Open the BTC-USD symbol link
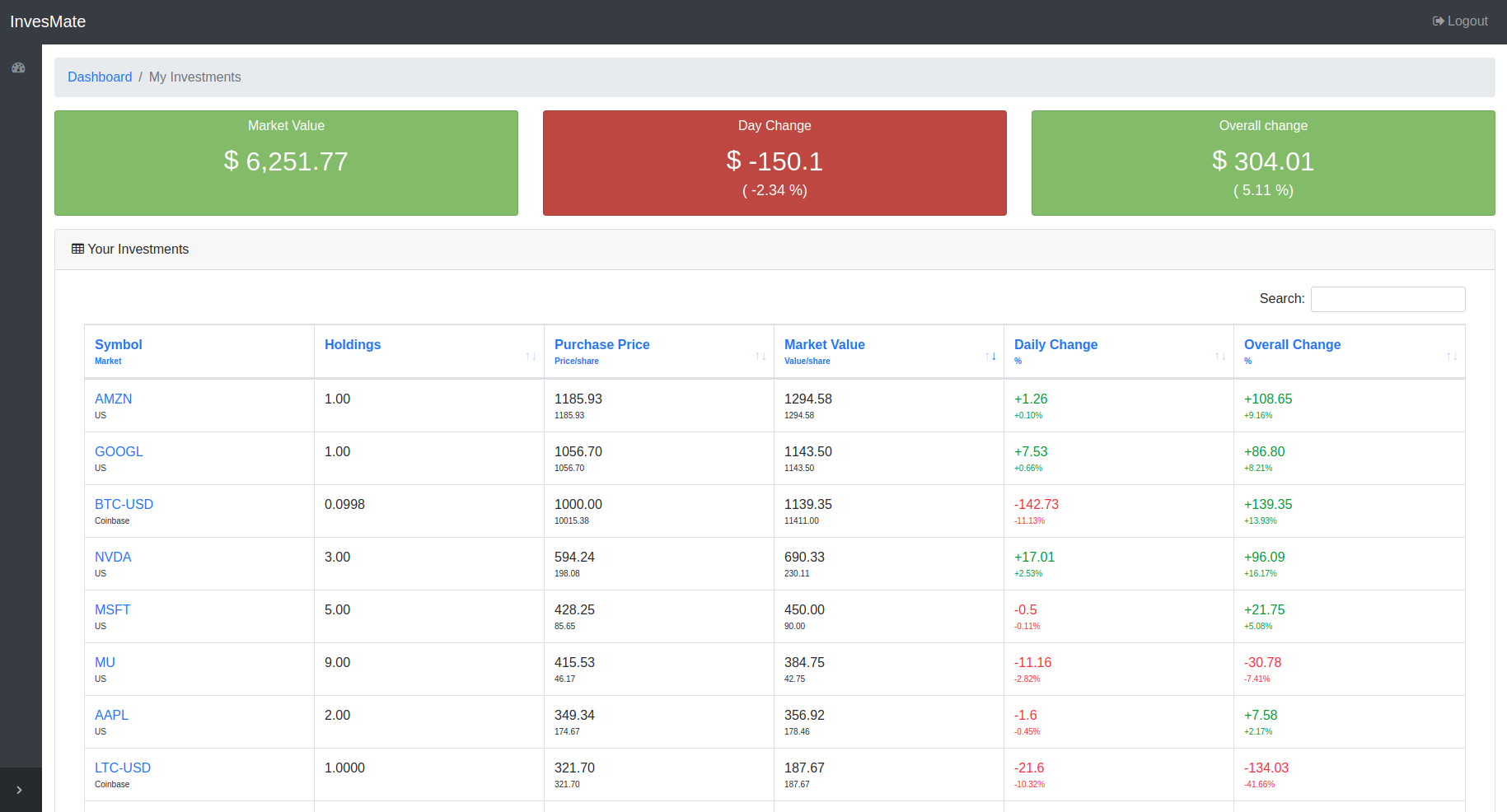The width and height of the screenshot is (1507, 812). click(x=124, y=504)
